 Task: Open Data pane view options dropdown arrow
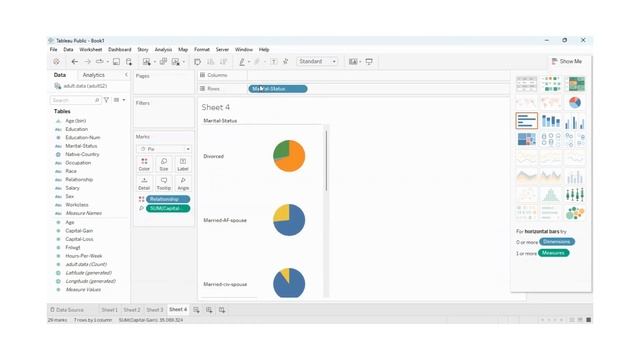pos(124,100)
